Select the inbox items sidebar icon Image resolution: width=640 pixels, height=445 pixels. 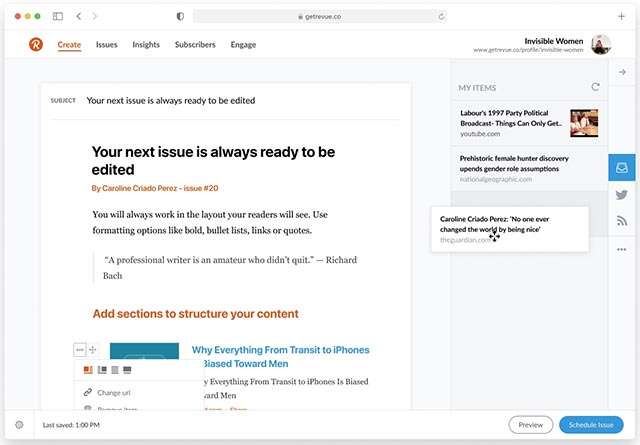click(621, 168)
